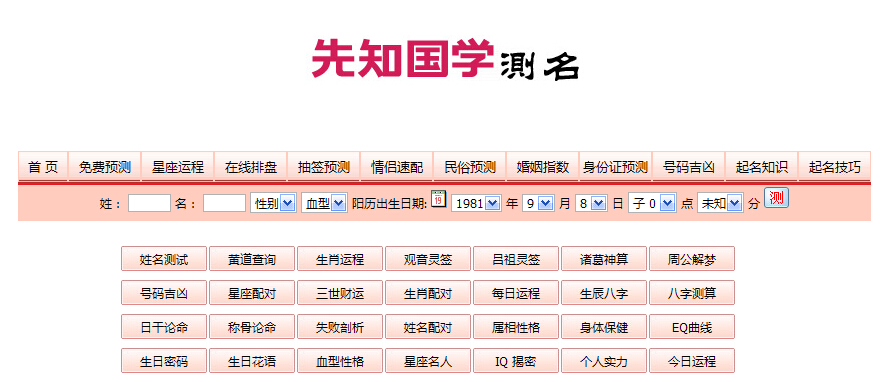Click the 观音灵签 button
This screenshot has height=382, width=890.
[x=428, y=259]
